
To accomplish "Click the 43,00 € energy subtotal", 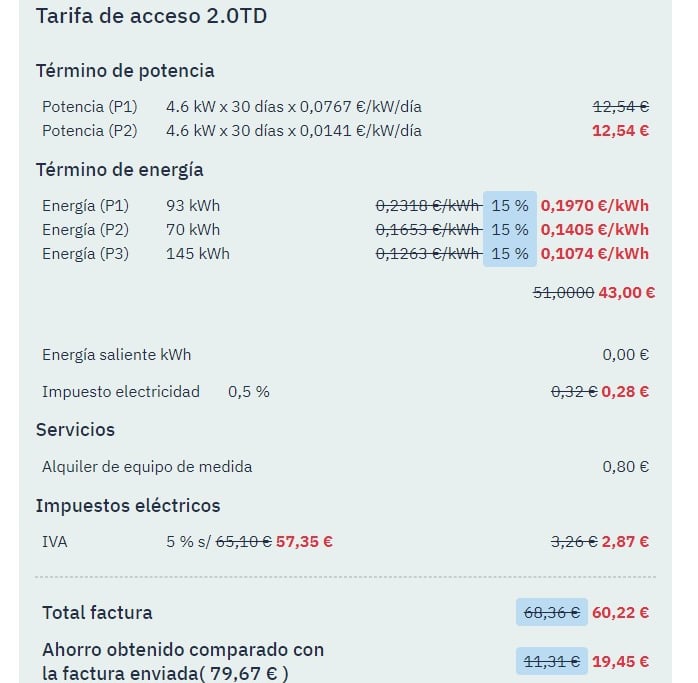I will (x=627, y=292).
